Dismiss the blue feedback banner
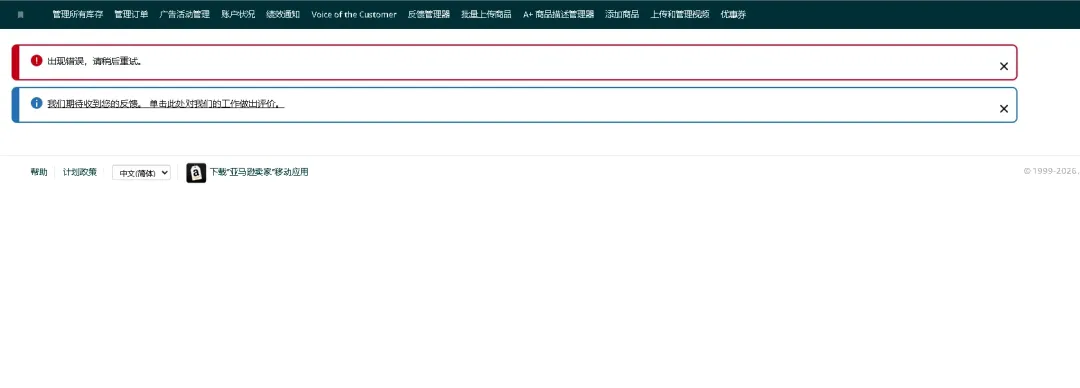Image resolution: width=1080 pixels, height=388 pixels. click(x=1004, y=108)
